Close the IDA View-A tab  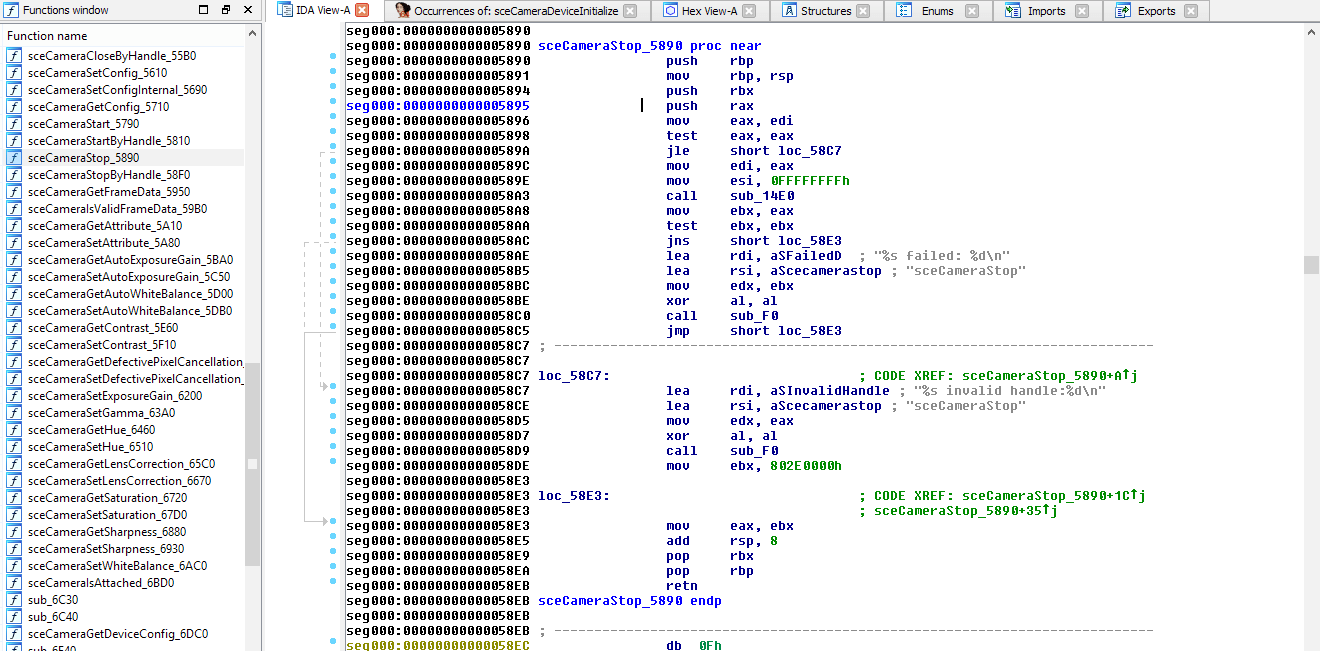pos(362,10)
